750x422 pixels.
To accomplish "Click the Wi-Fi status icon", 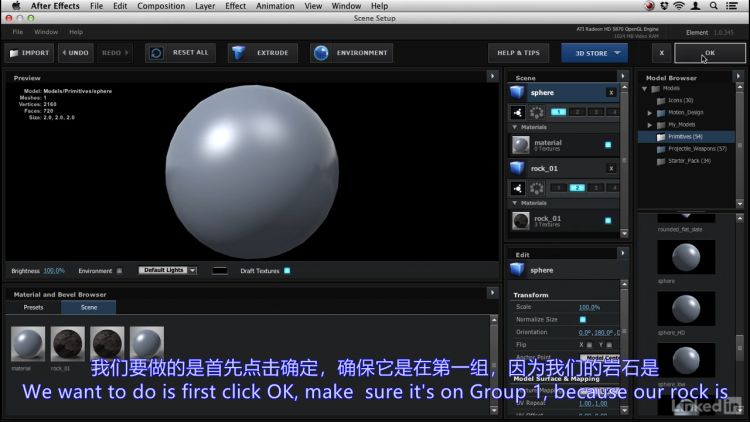I will [x=679, y=6].
